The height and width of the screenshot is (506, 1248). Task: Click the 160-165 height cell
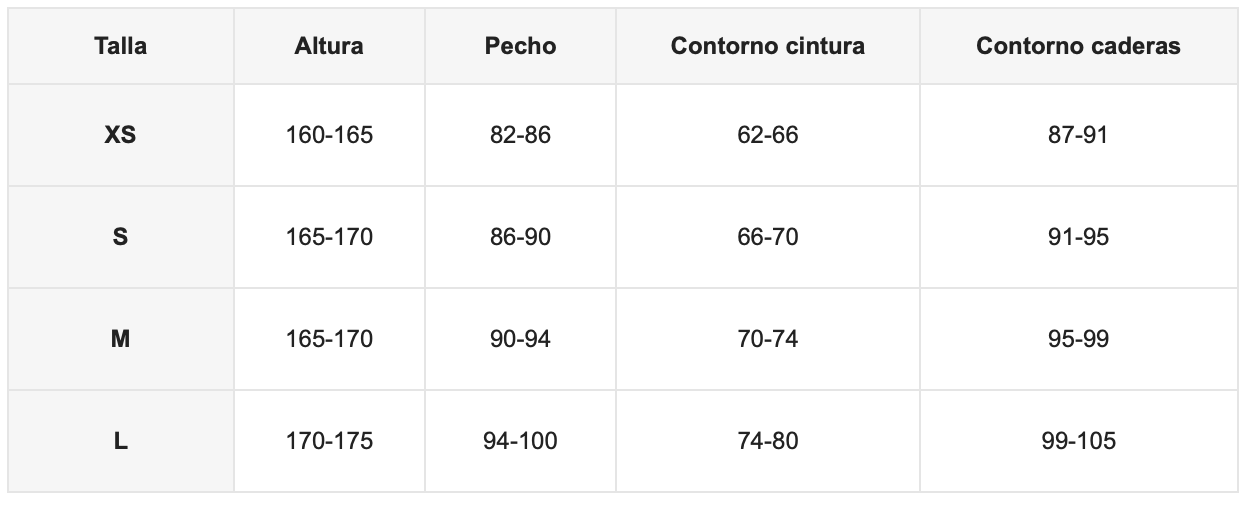(329, 135)
